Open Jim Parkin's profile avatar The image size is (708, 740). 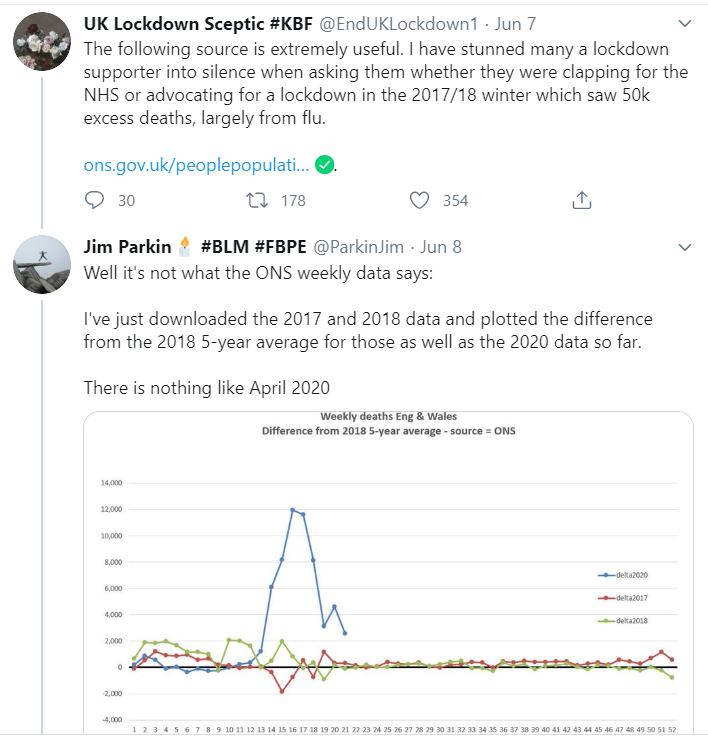pos(41,264)
